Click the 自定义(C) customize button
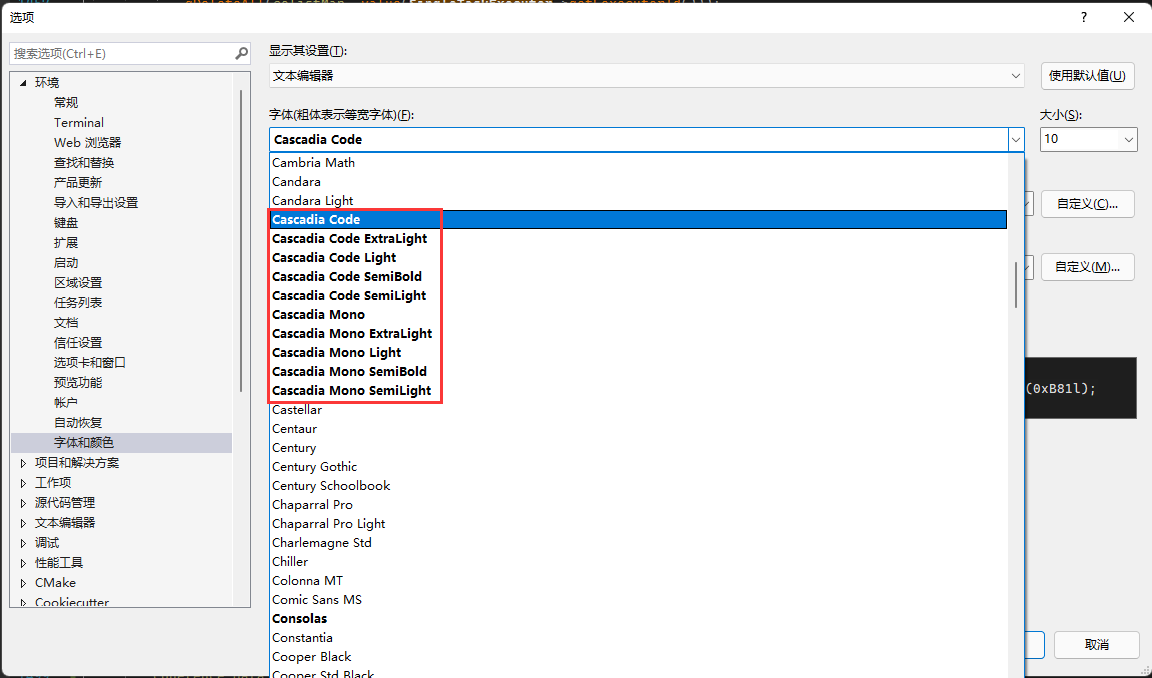Screen dimensions: 1152x678 (1087, 203)
